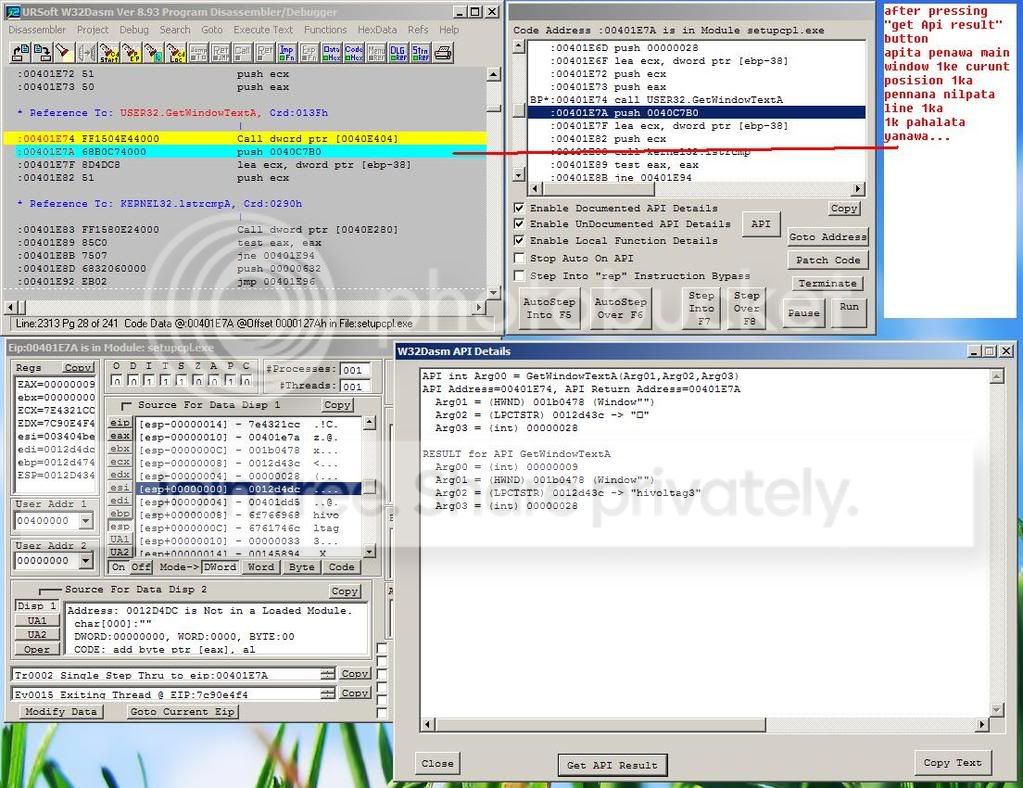The height and width of the screenshot is (788, 1023).
Task: Enable Stop Auto On API checkbox
Action: (519, 258)
